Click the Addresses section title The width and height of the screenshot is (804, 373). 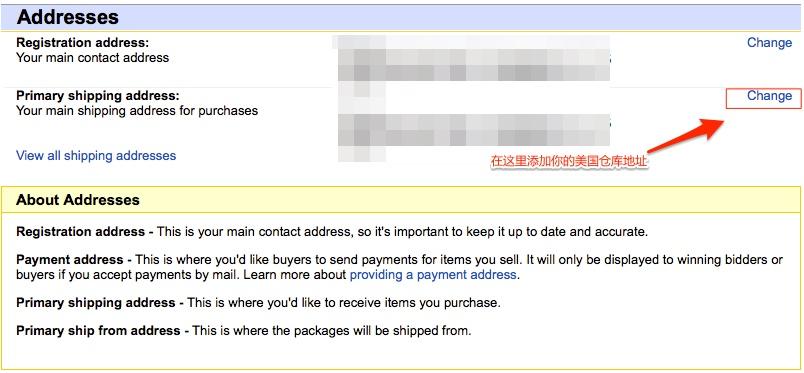click(68, 17)
